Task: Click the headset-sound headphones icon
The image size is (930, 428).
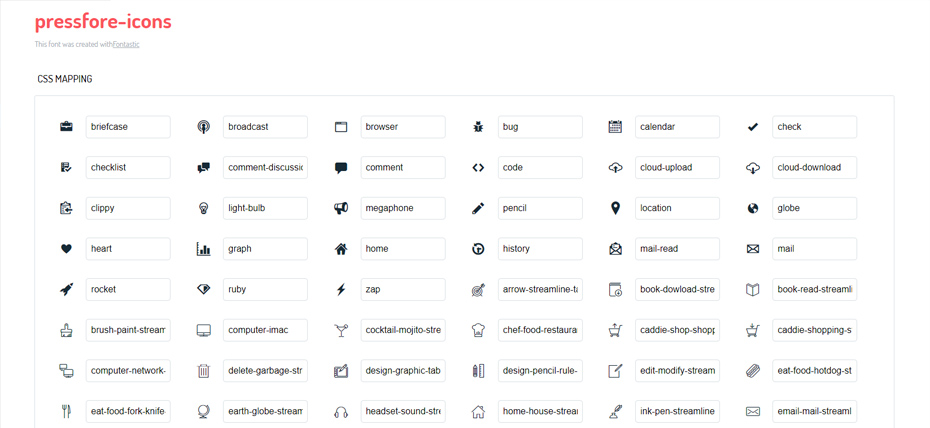Action: point(341,412)
